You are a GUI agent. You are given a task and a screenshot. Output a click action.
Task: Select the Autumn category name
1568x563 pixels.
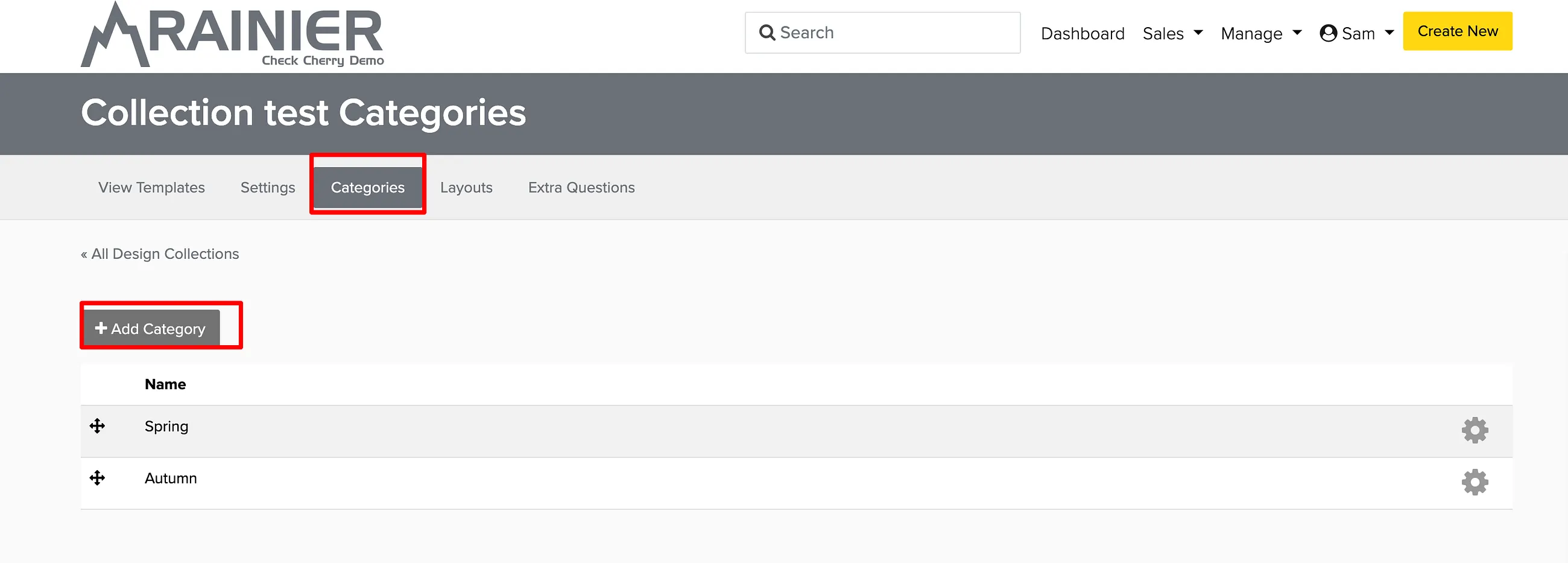tap(171, 479)
